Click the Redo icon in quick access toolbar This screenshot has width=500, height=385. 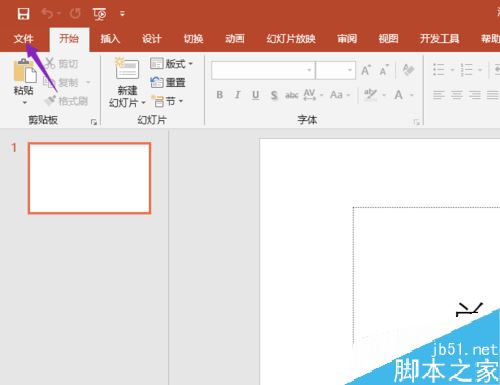coord(75,14)
